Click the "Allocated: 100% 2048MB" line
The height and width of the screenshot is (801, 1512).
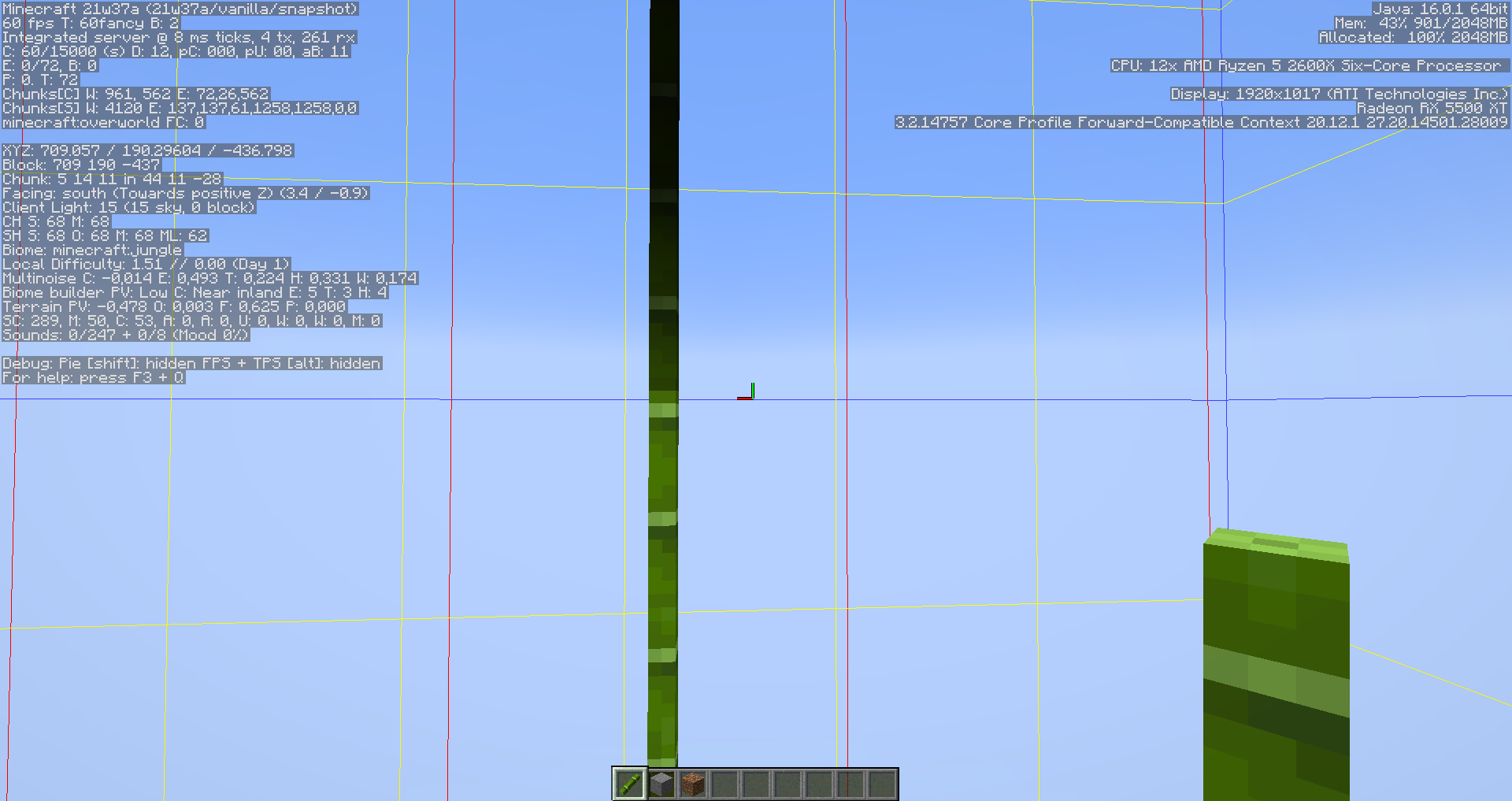[1414, 37]
